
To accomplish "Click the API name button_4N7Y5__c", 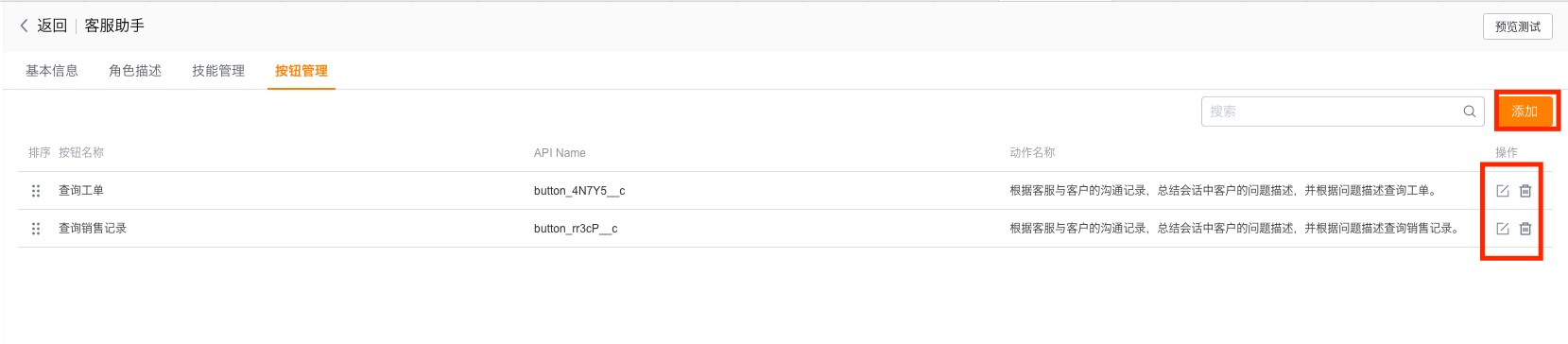I will click(x=579, y=191).
